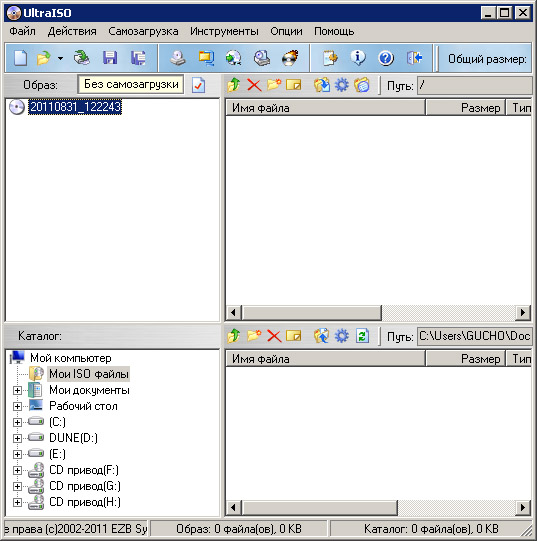Click the catalog pane horizontal scrollbar left arrow

(234, 508)
